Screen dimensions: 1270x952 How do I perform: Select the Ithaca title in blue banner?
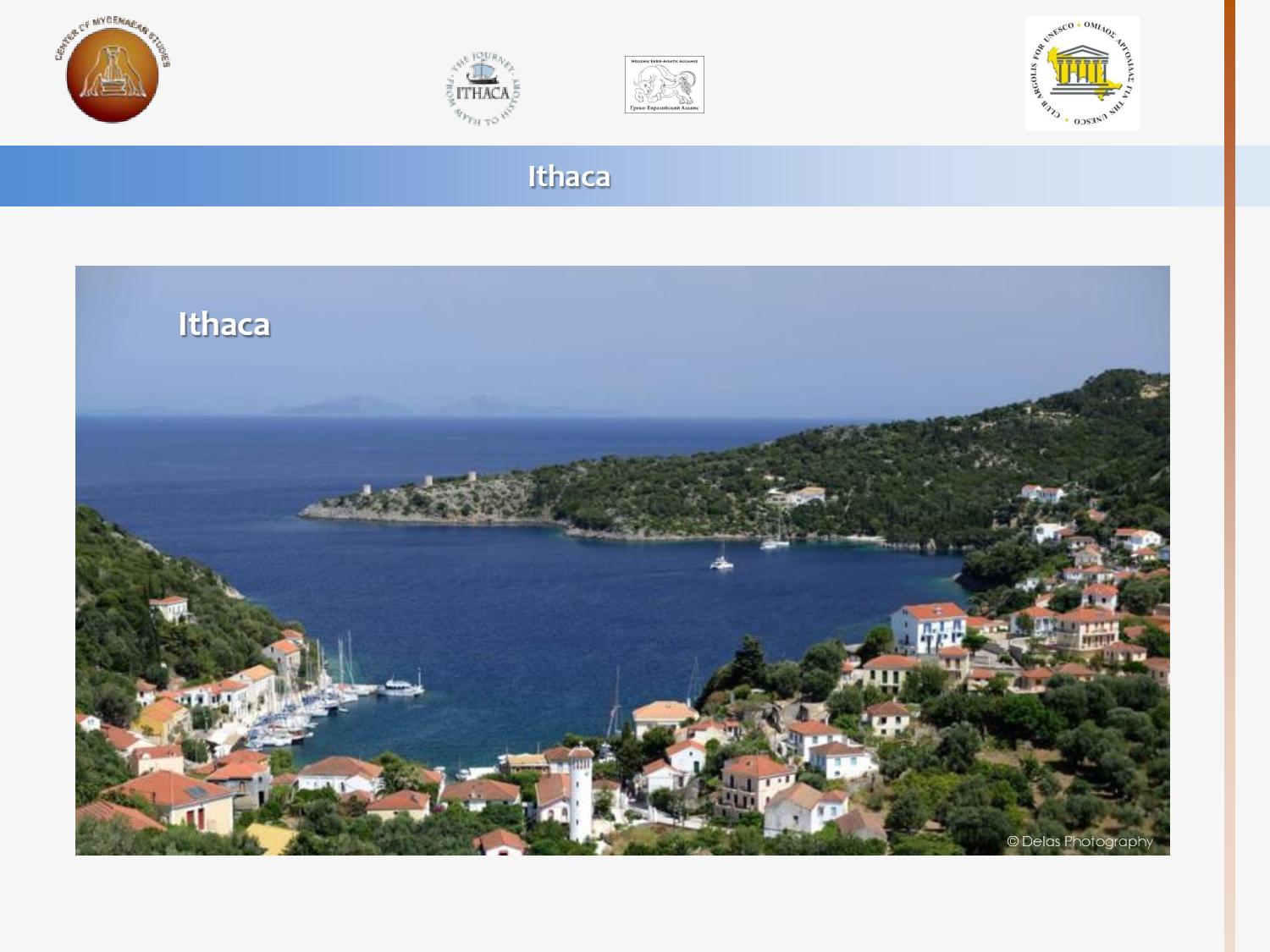(x=569, y=176)
